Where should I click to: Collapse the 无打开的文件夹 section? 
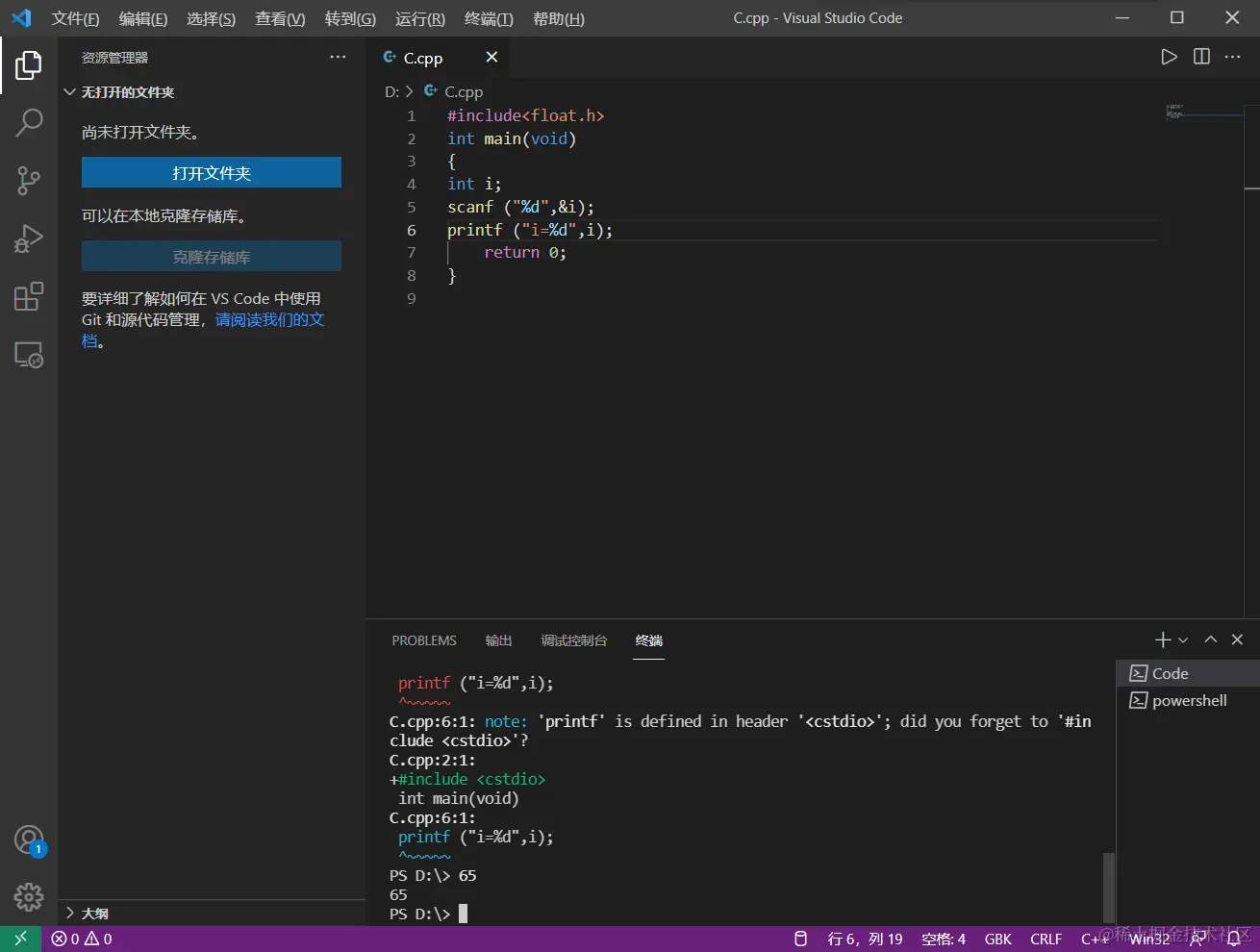point(69,92)
